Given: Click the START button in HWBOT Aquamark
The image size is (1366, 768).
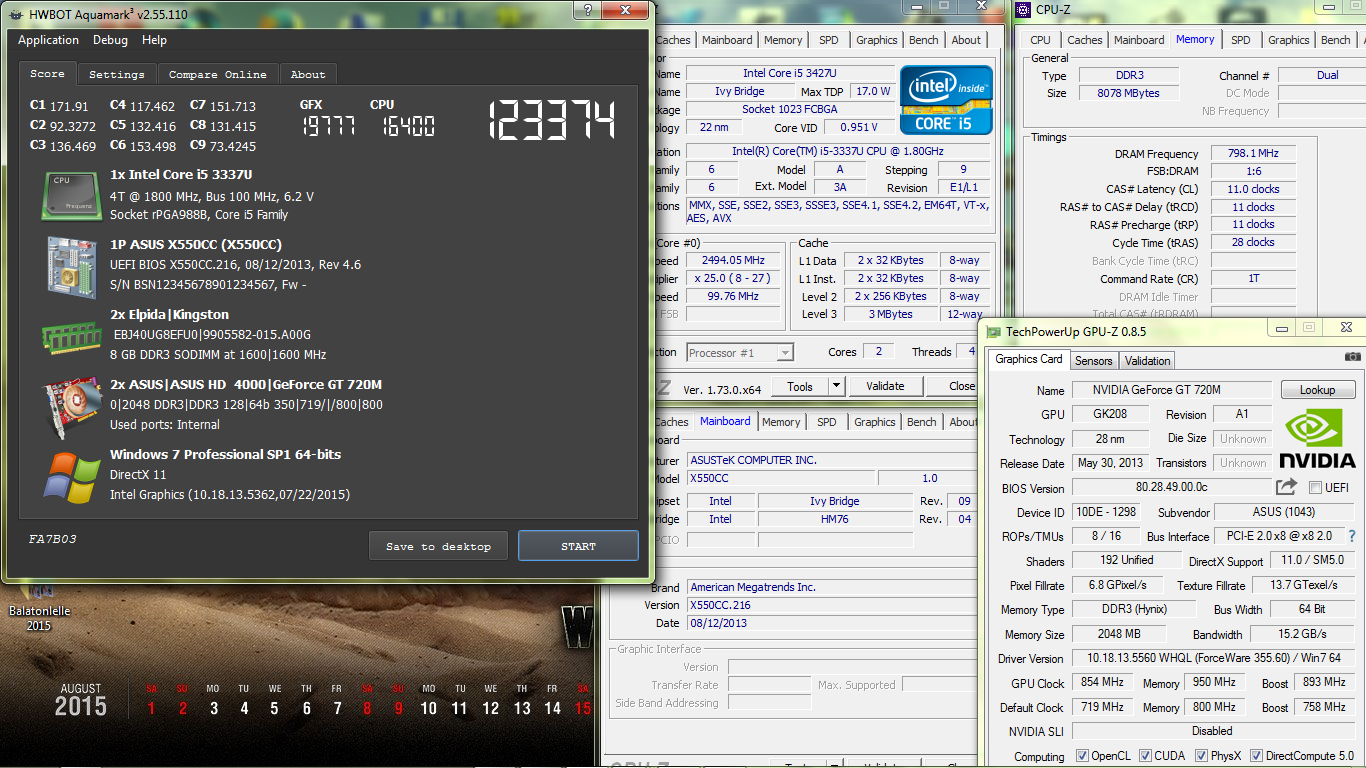Looking at the screenshot, I should coord(578,546).
